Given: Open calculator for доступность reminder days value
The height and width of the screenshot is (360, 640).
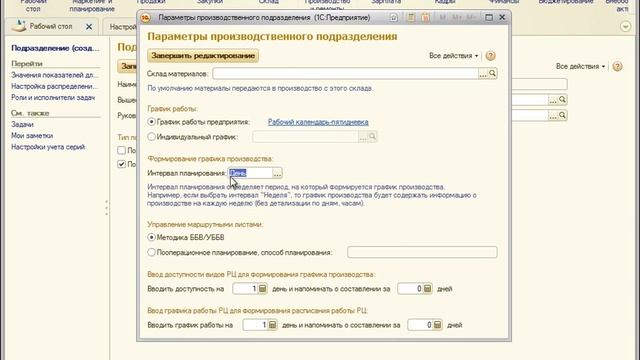Looking at the screenshot, I should [427, 289].
